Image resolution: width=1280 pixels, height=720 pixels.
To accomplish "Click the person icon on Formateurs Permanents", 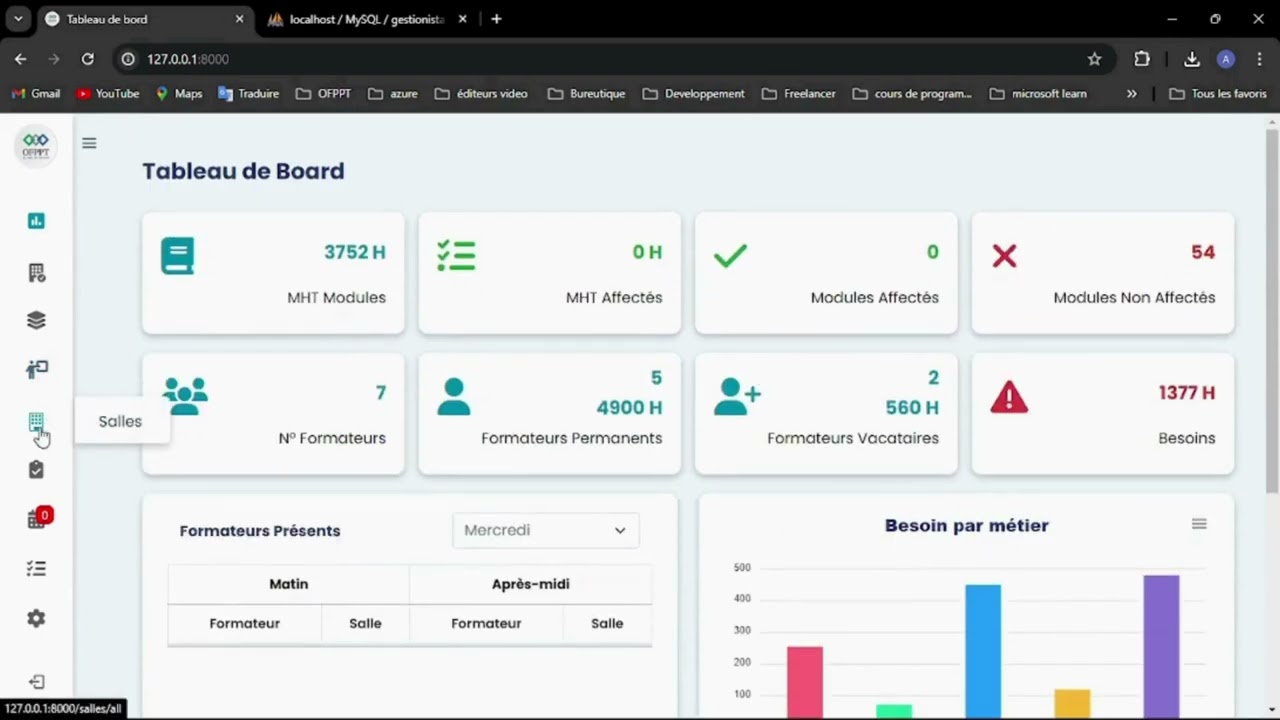I will 453,396.
